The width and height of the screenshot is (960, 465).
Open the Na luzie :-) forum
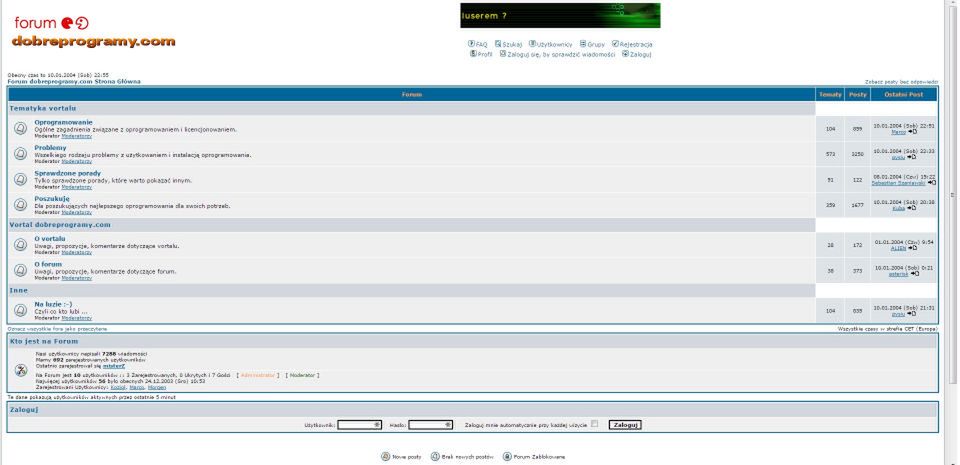point(53,304)
